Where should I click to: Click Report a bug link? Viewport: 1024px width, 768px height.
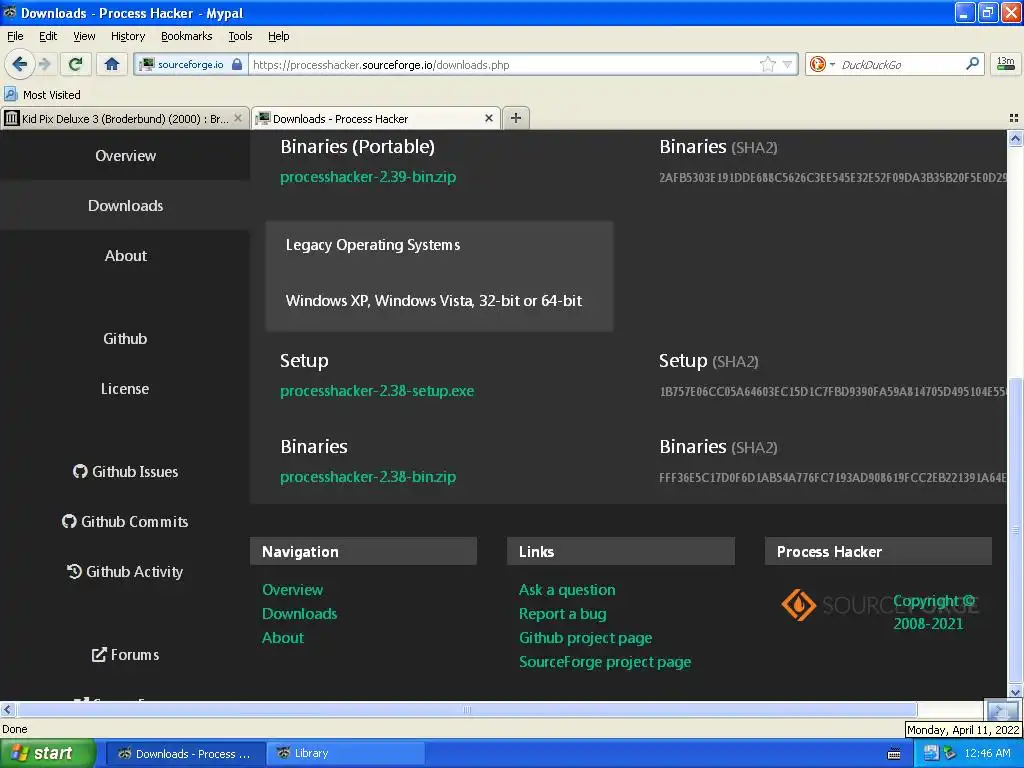tap(562, 614)
